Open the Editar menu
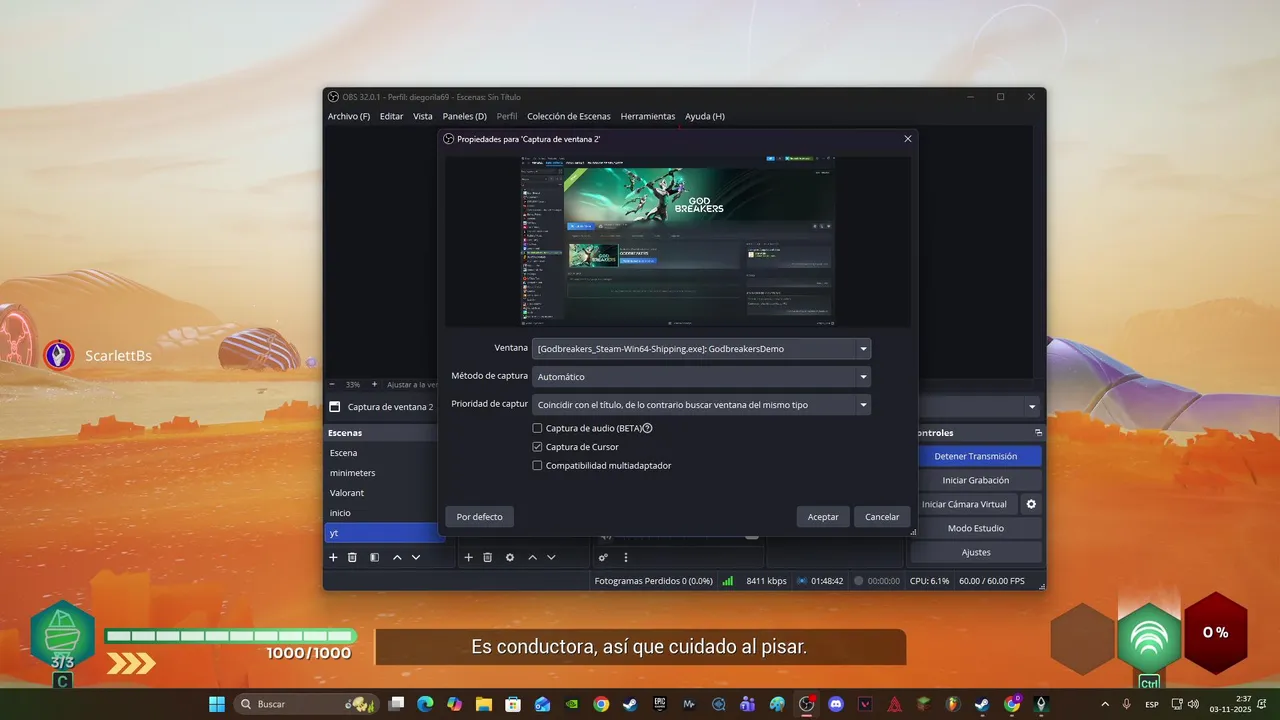This screenshot has height=720, width=1280. (391, 116)
